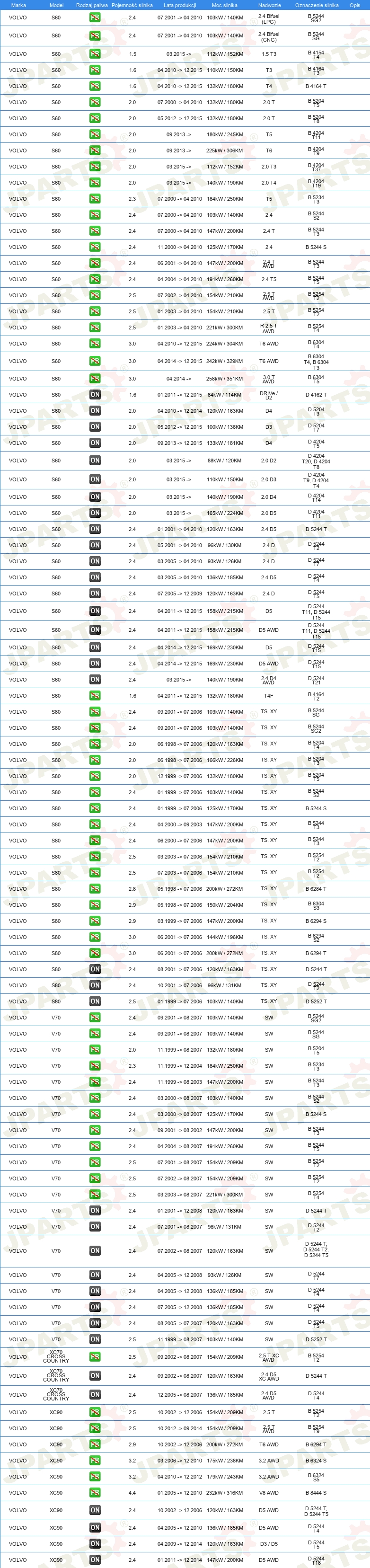The width and height of the screenshot is (370, 1568).
Task: Click diesel ON icon in S60 2.4 D4 AWD row
Action: coord(95,679)
